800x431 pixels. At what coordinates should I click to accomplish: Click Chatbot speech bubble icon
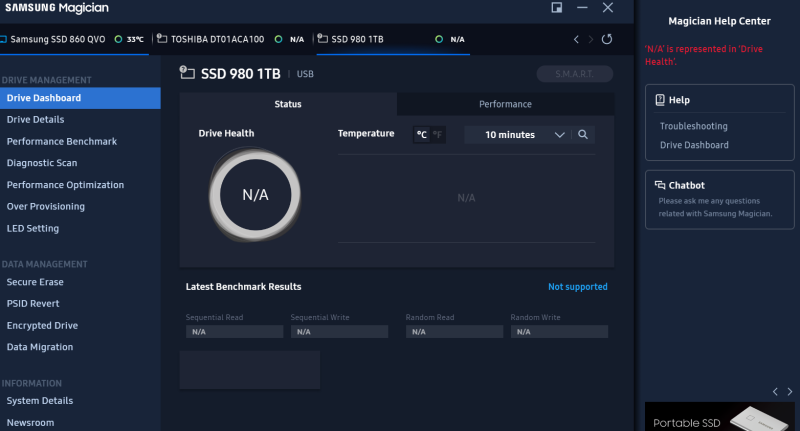pyautogui.click(x=660, y=185)
